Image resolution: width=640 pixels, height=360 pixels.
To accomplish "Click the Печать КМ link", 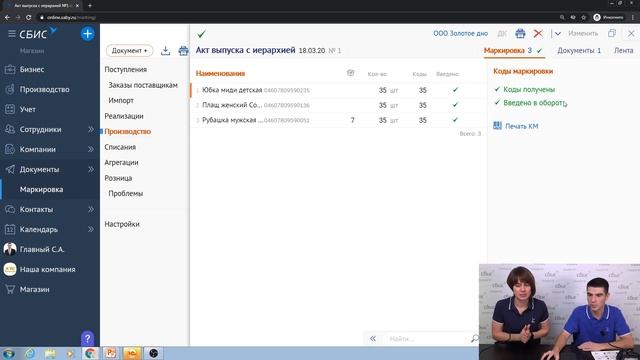I will coord(522,126).
